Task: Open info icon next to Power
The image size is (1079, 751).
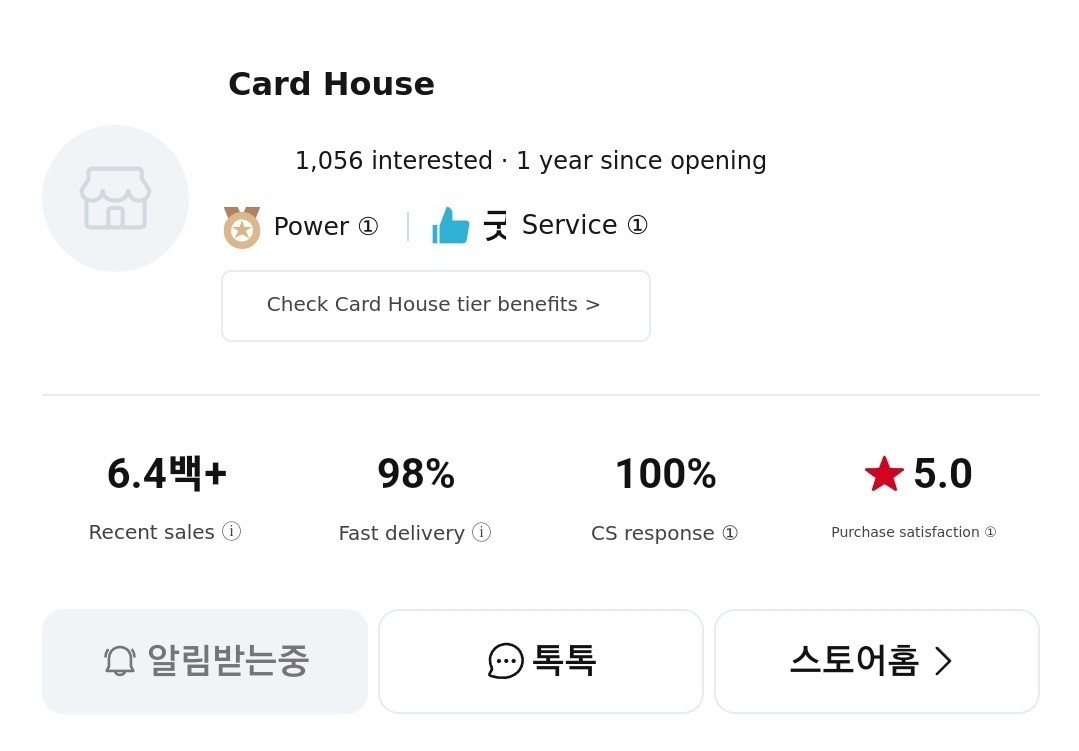Action: click(x=368, y=226)
